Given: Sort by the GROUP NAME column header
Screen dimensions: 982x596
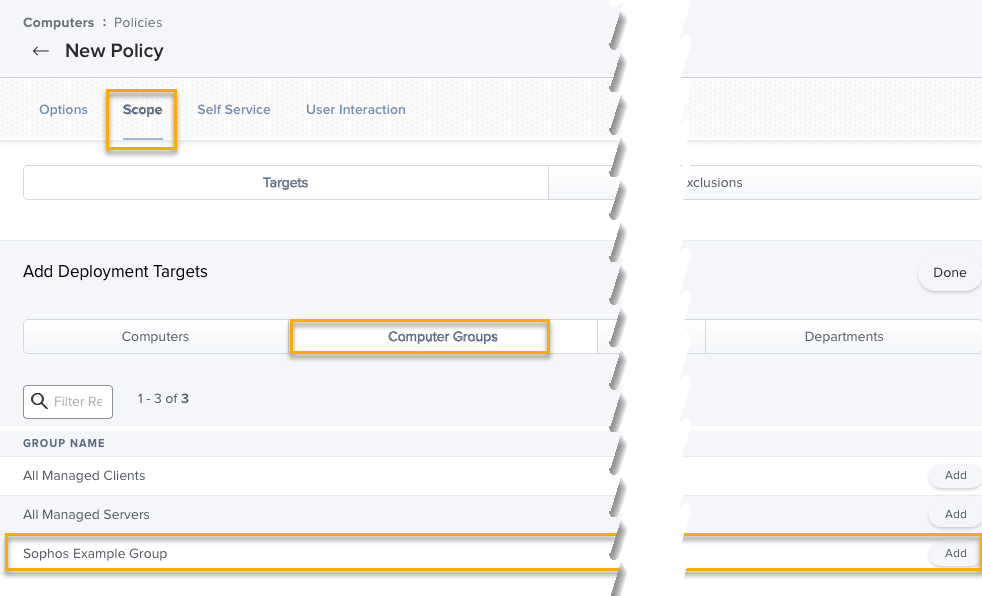Looking at the screenshot, I should pos(64,443).
